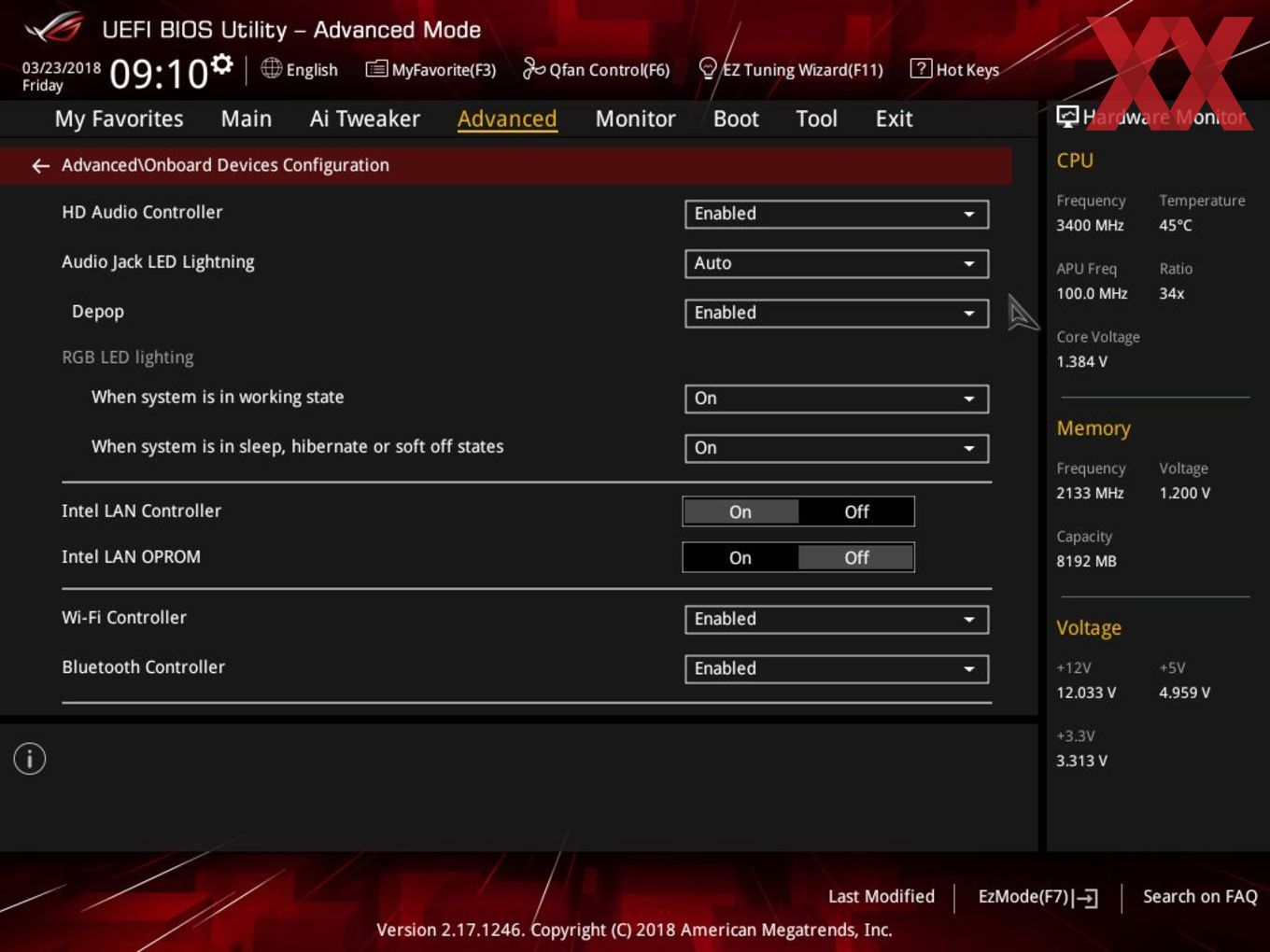Open the Bluetooth Controller dropdown
Viewport: 1270px width, 952px height.
[837, 668]
